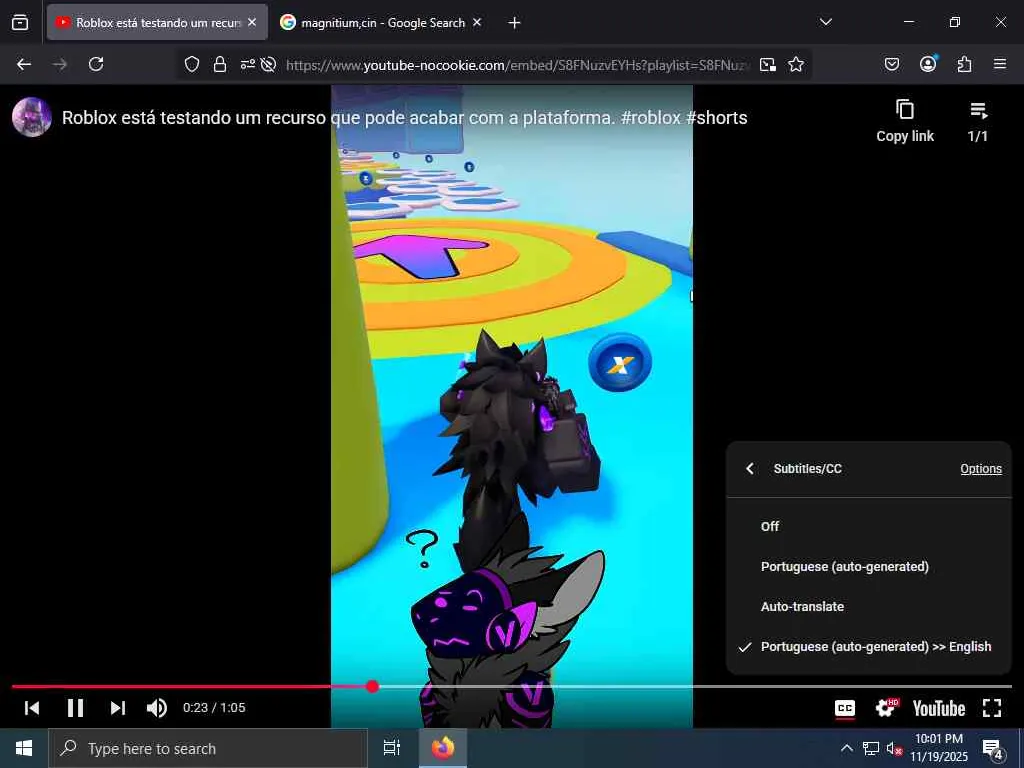Mute the video volume
The image size is (1024, 768).
click(x=157, y=708)
